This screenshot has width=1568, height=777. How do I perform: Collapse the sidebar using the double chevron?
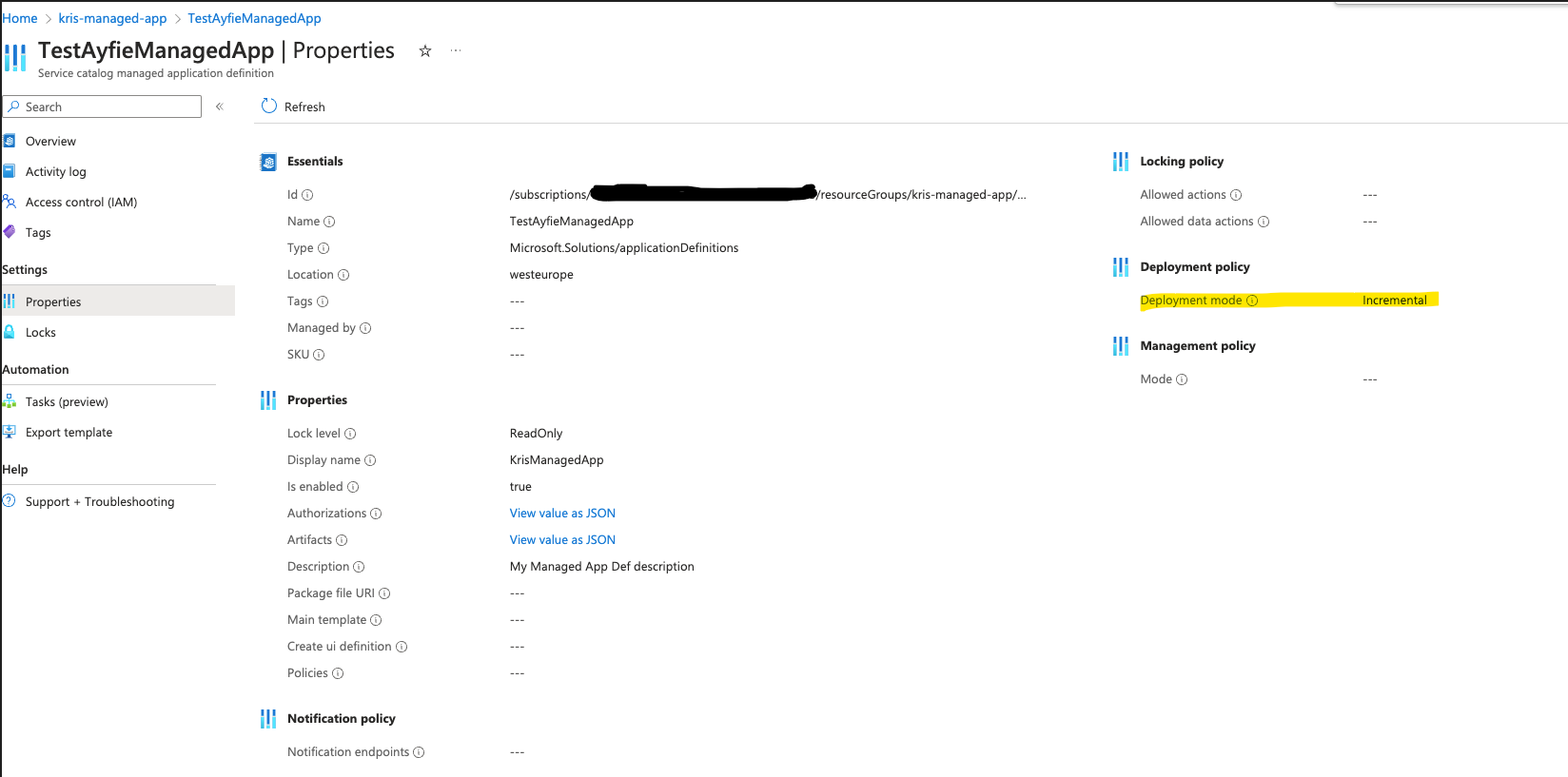(220, 107)
